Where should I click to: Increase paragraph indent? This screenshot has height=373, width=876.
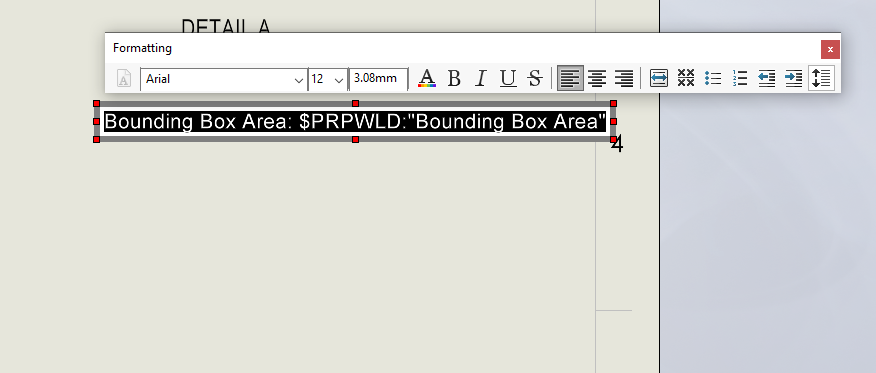[x=793, y=78]
